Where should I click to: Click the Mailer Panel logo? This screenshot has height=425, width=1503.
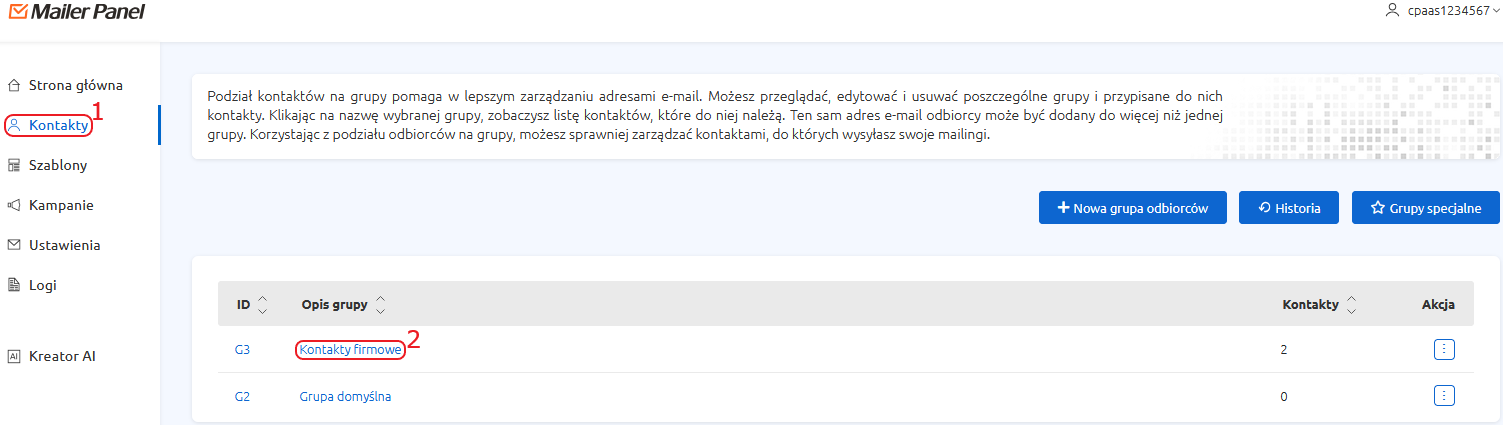75,12
